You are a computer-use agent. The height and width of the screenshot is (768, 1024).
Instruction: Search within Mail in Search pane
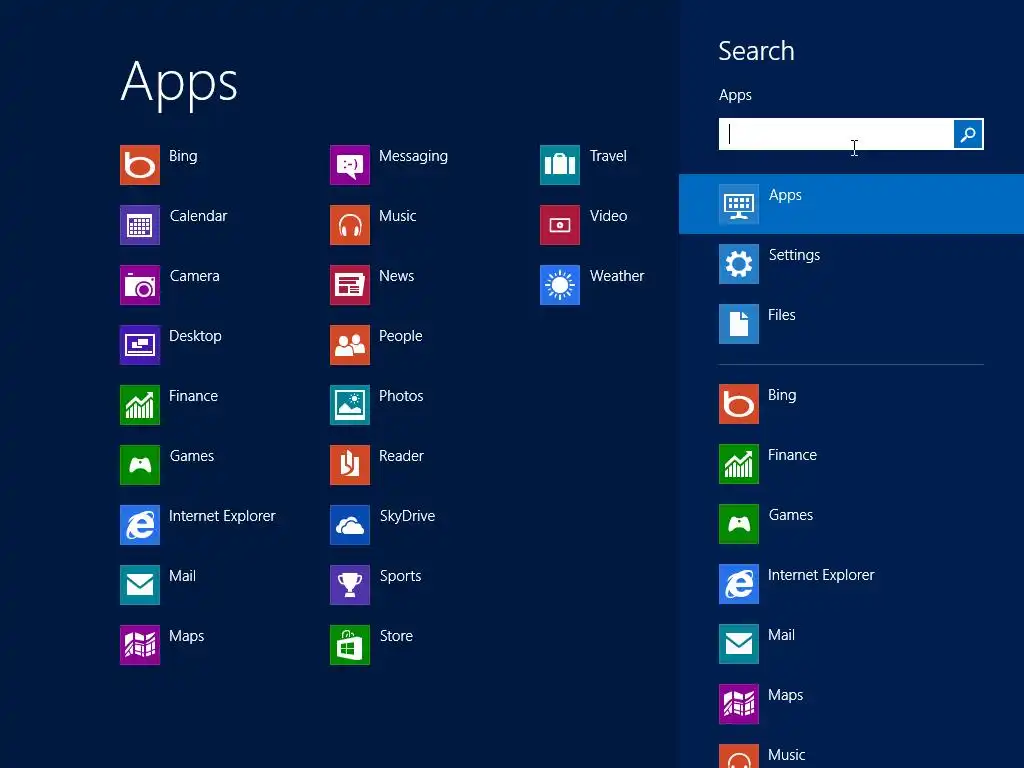852,644
